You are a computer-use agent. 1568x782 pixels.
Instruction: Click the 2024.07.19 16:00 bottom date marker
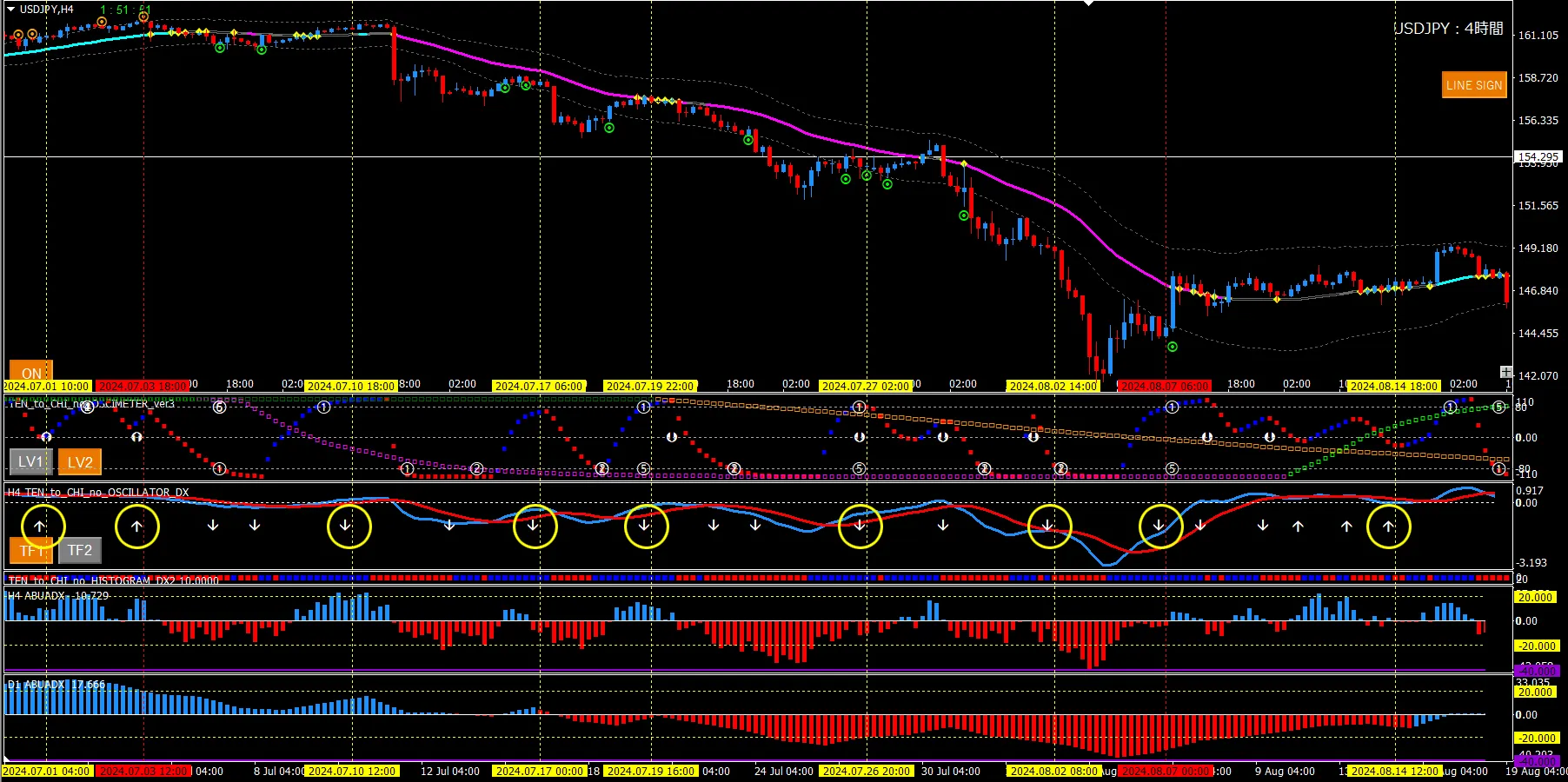651,772
